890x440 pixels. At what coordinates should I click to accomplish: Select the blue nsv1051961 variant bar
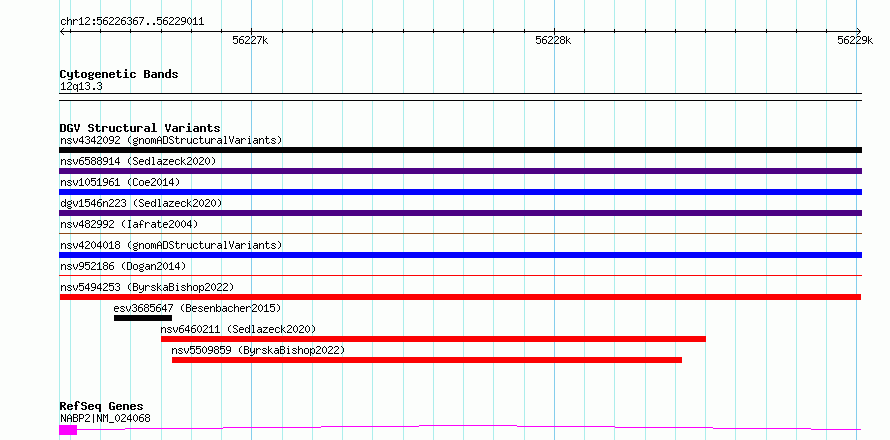tap(460, 192)
